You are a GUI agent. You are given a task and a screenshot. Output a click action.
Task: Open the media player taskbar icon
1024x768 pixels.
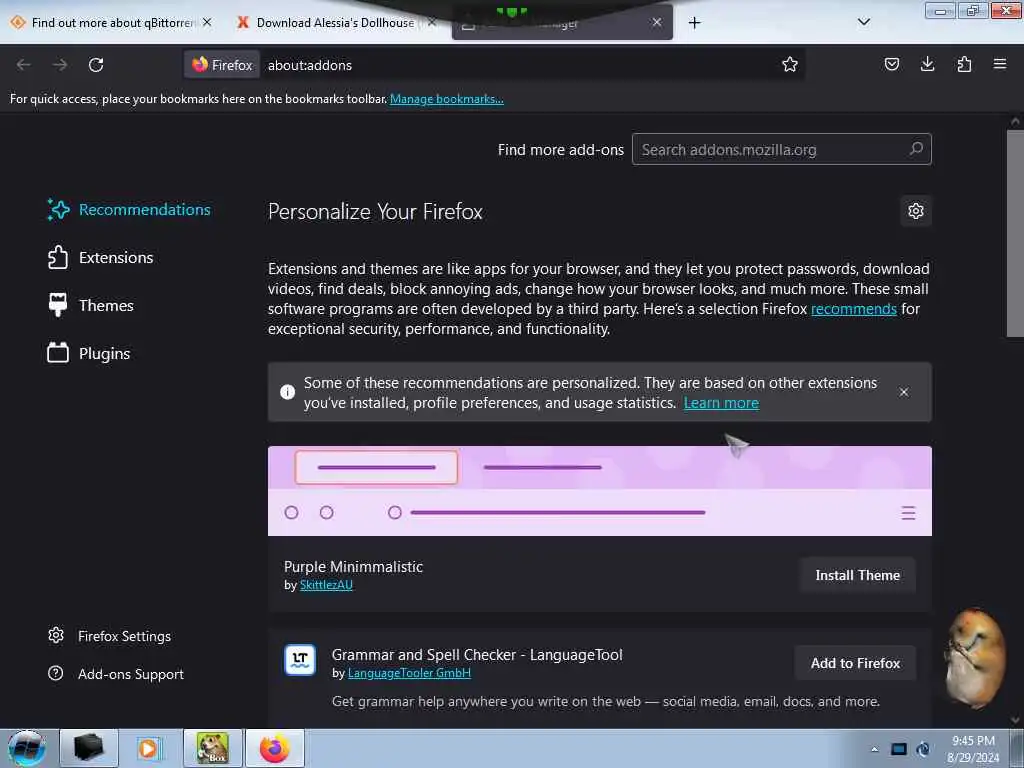click(x=150, y=748)
